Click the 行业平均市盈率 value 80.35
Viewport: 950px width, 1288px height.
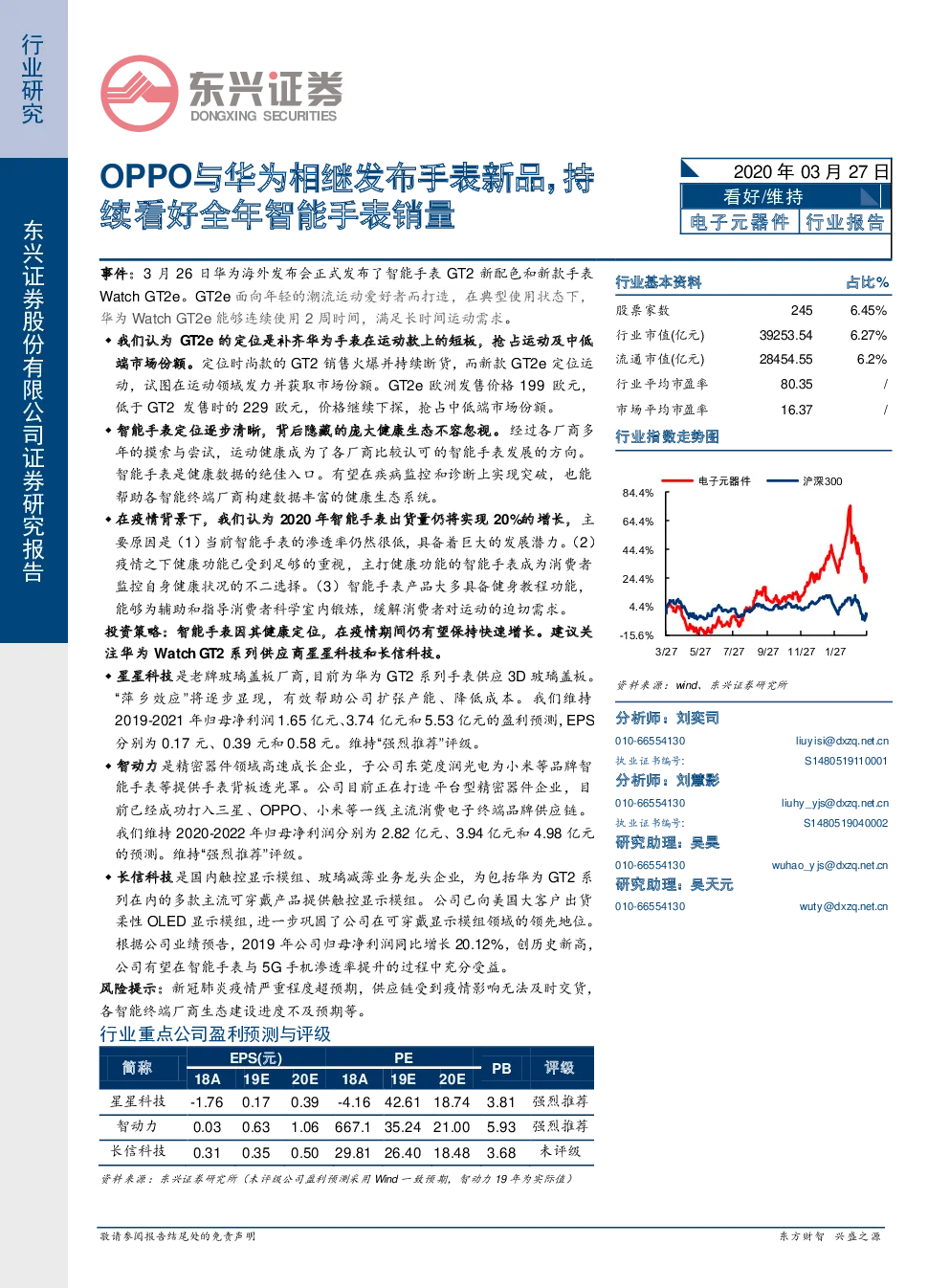796,384
